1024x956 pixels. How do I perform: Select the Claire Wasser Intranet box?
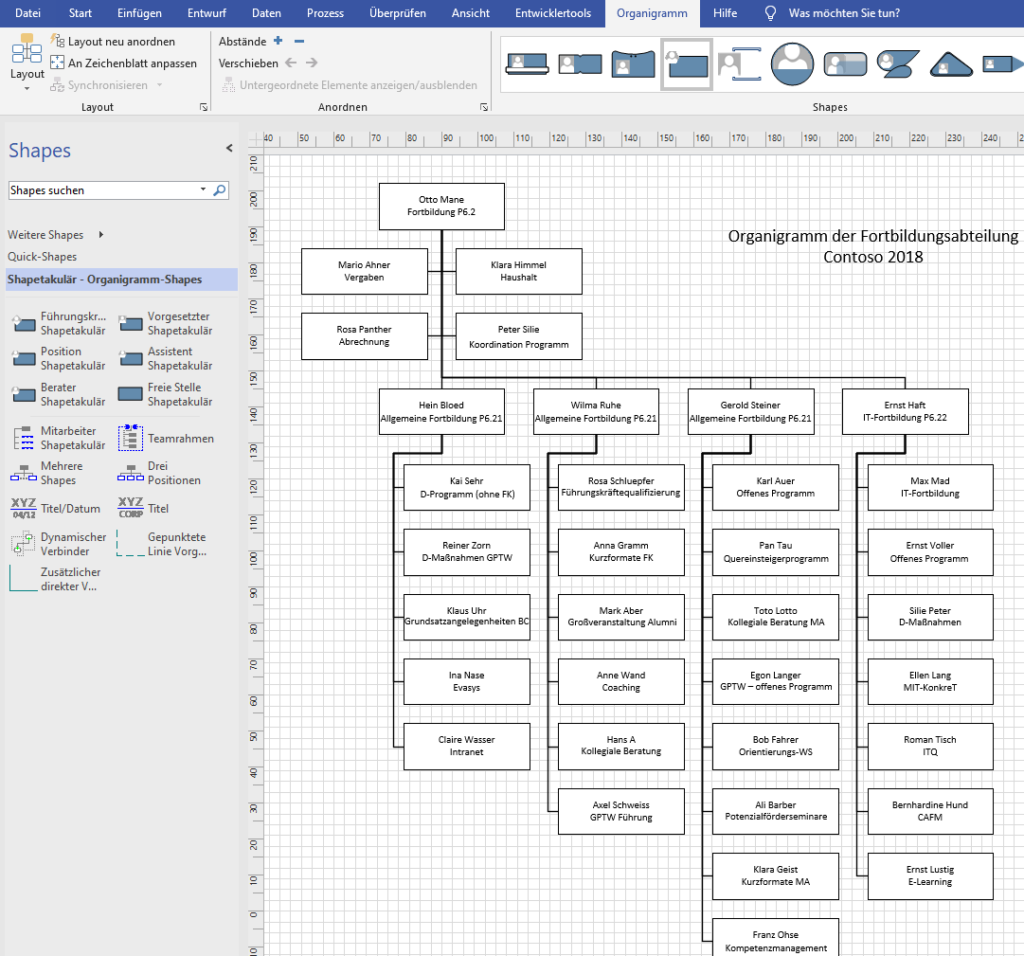point(466,746)
